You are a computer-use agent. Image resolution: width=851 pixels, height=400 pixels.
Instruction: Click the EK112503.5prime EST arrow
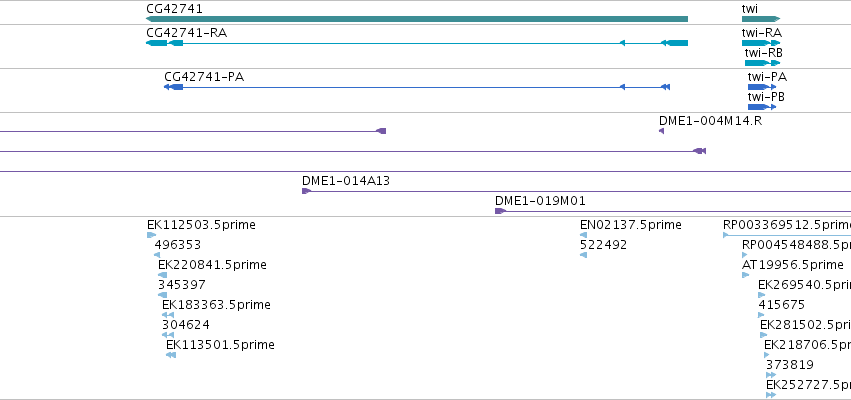151,235
